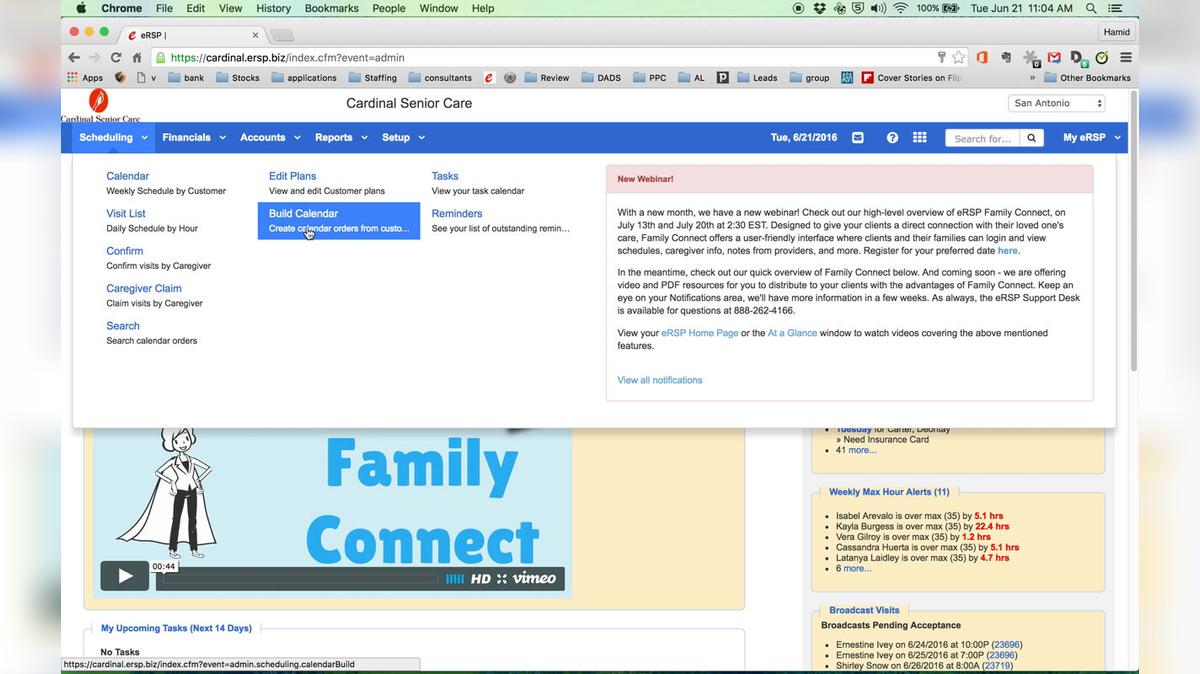Expand the My eRSP dropdown

click(1091, 137)
